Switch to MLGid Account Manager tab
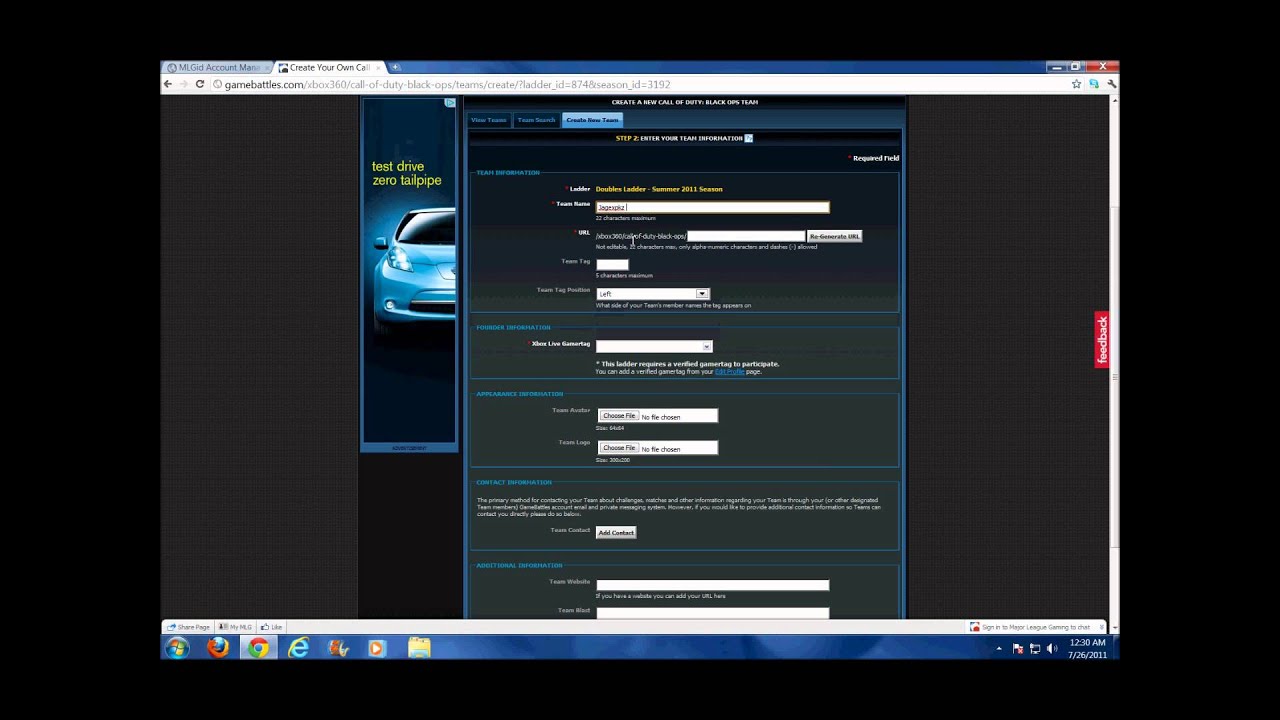This screenshot has width=1280, height=720. pyautogui.click(x=217, y=67)
